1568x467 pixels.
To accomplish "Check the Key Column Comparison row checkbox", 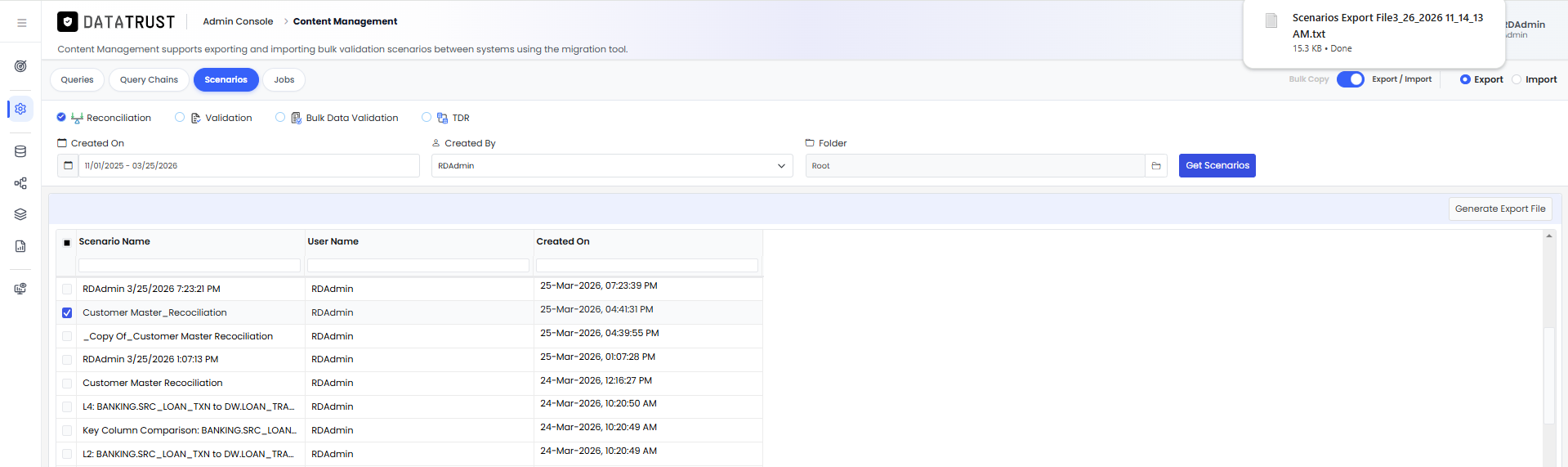I will pyautogui.click(x=67, y=430).
